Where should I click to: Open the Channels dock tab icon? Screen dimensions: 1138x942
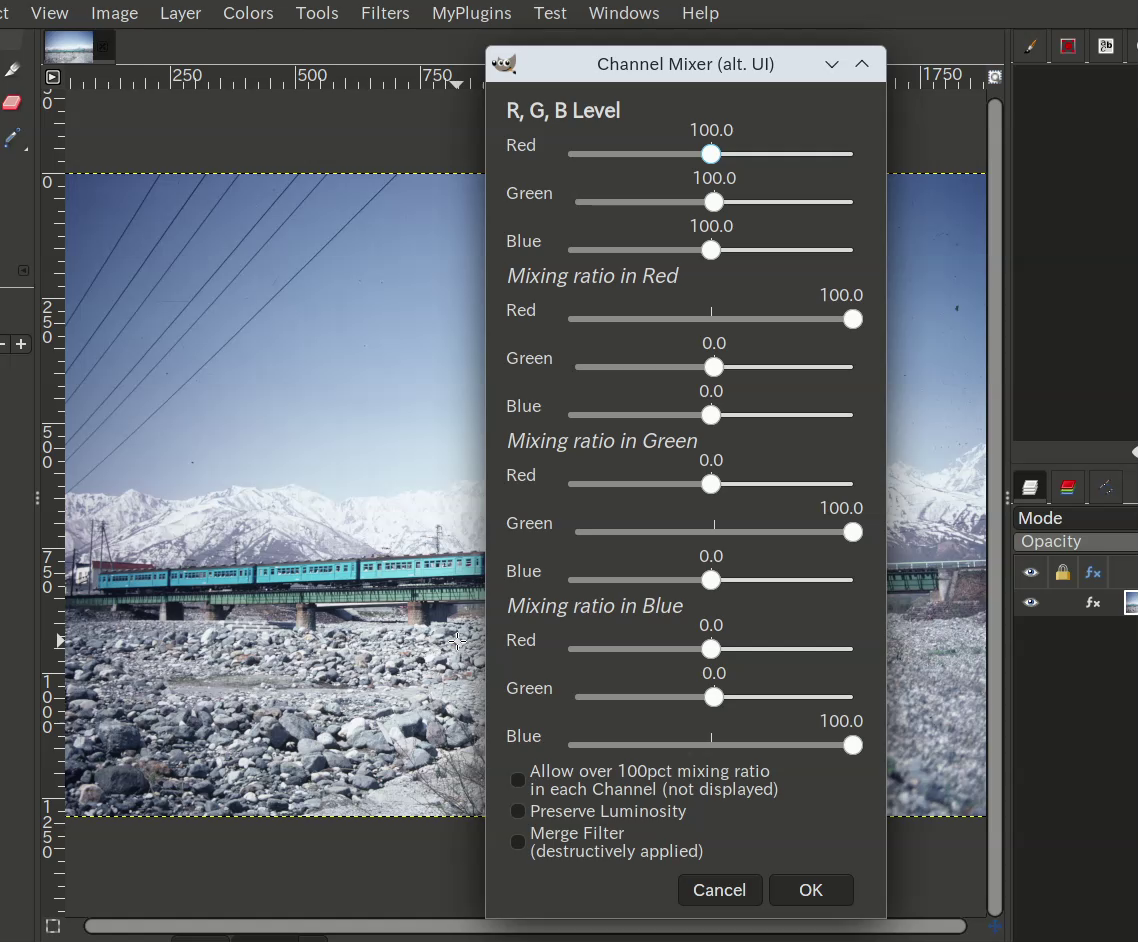tap(1068, 487)
